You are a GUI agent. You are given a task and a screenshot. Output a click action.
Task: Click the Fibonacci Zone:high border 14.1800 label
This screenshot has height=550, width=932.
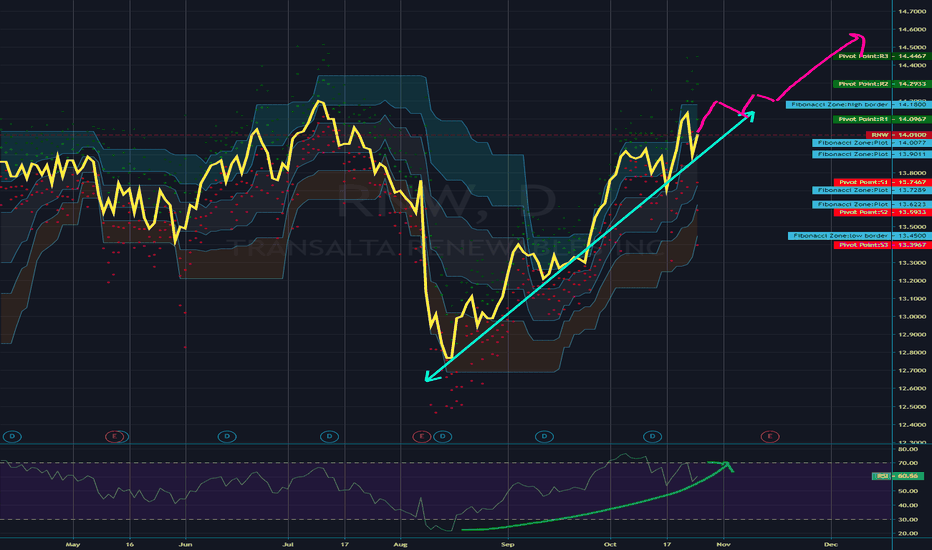click(858, 105)
